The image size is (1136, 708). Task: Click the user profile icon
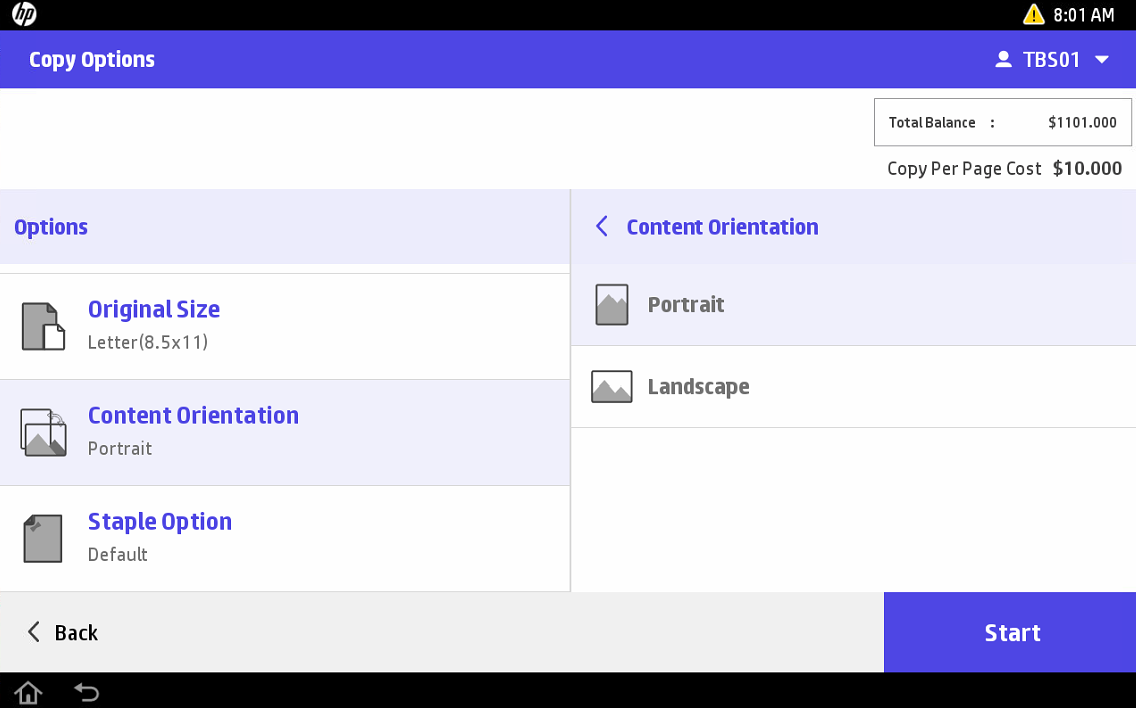click(x=1003, y=60)
